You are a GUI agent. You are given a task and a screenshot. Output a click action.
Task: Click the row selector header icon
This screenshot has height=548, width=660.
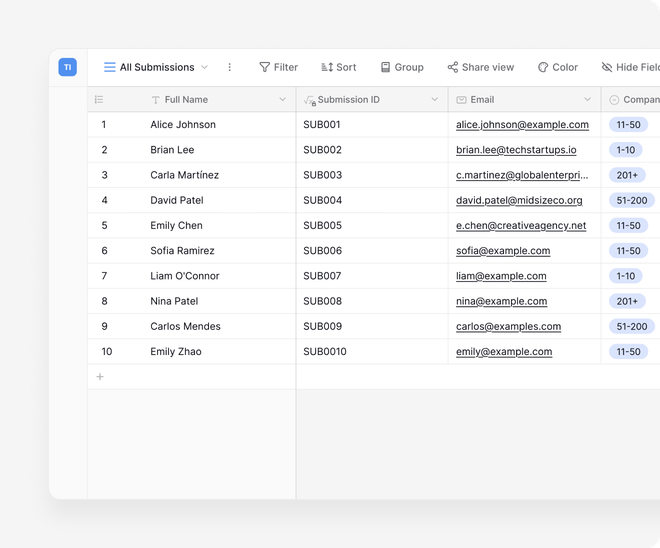(x=99, y=100)
